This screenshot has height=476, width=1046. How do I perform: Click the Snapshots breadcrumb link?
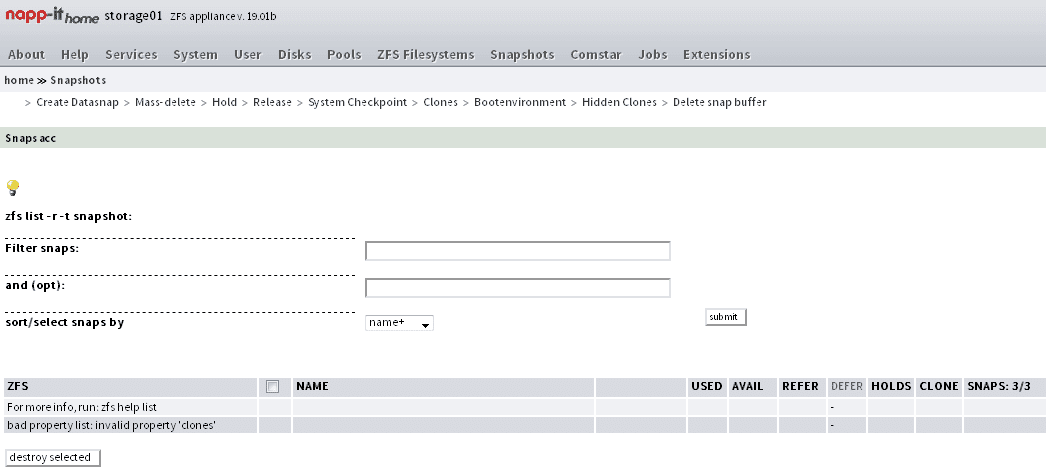(78, 80)
